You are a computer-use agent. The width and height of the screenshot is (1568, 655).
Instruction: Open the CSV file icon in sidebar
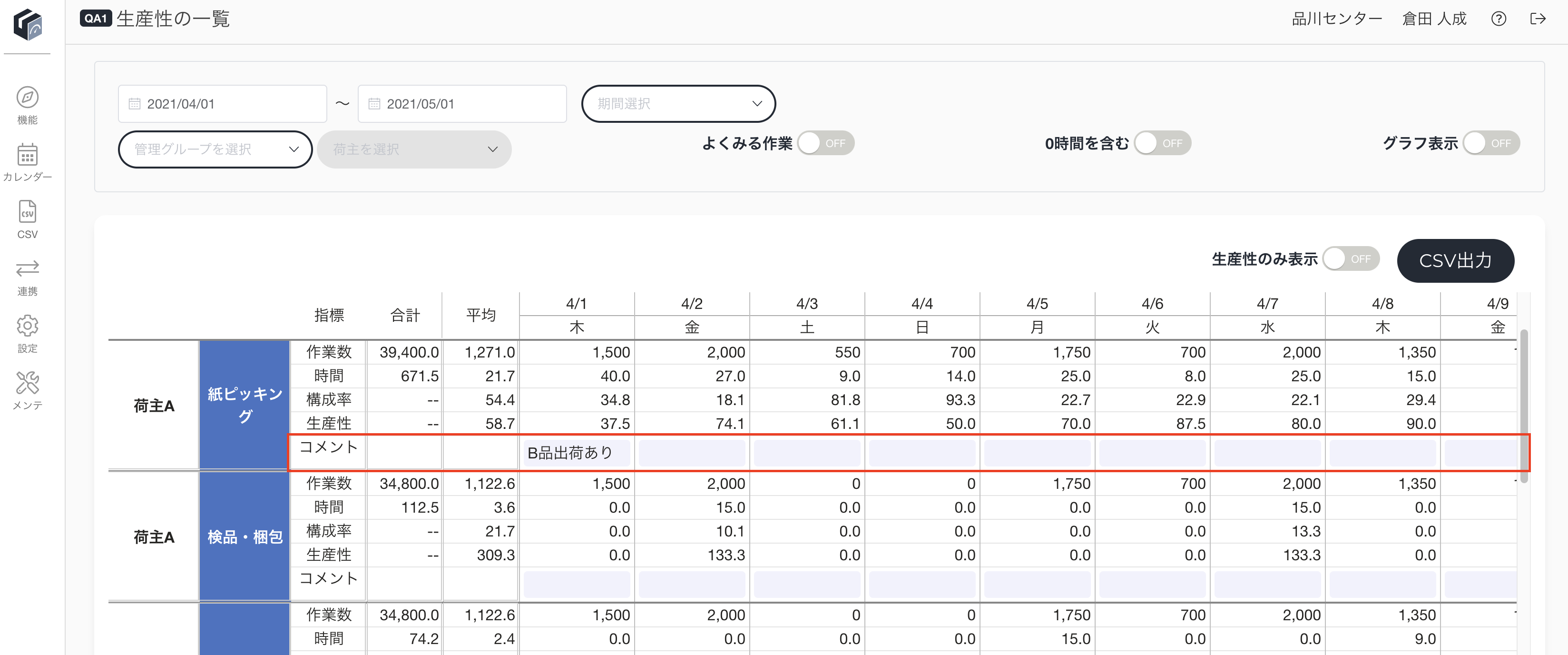(x=28, y=211)
